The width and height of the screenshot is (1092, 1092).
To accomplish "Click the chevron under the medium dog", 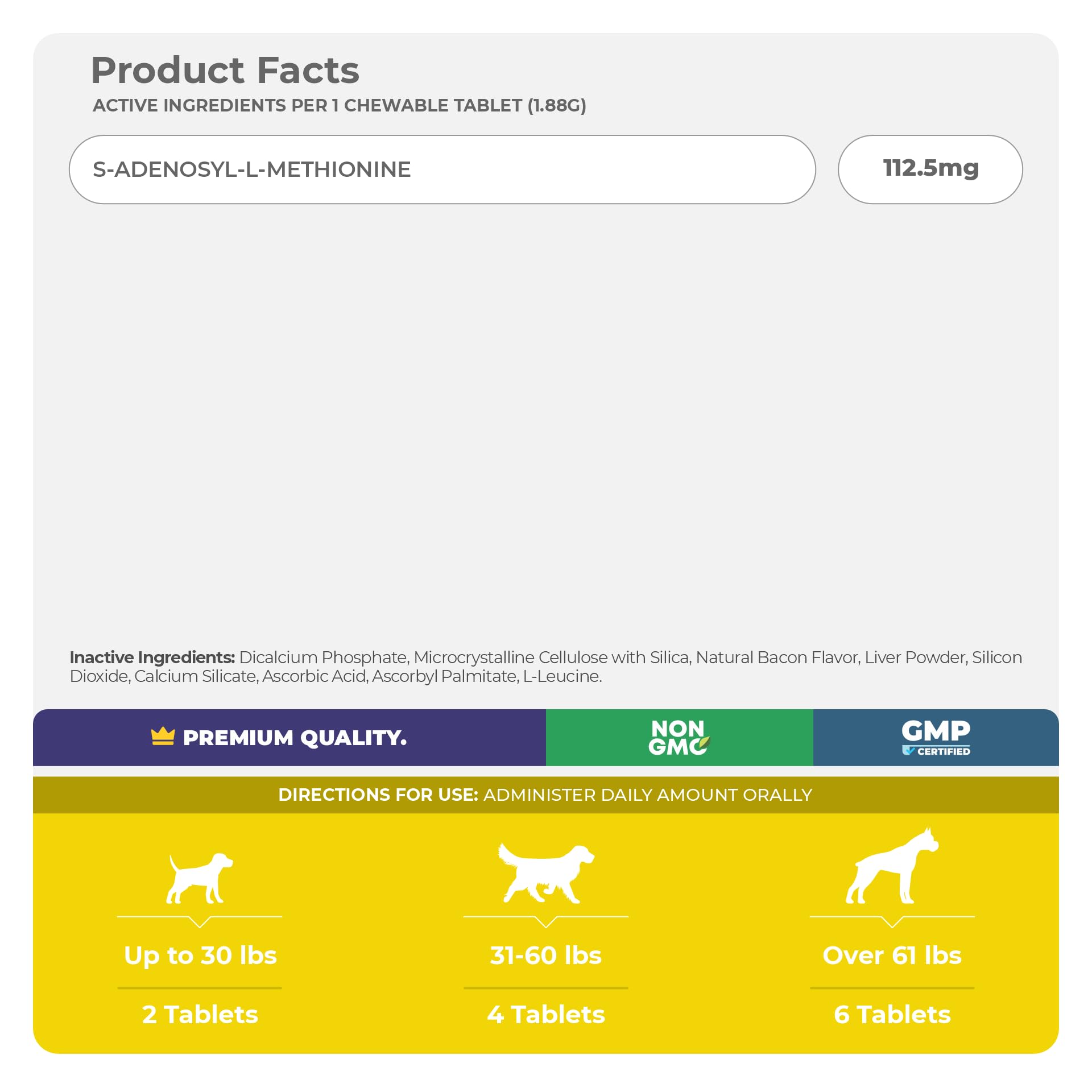I will click(x=546, y=921).
